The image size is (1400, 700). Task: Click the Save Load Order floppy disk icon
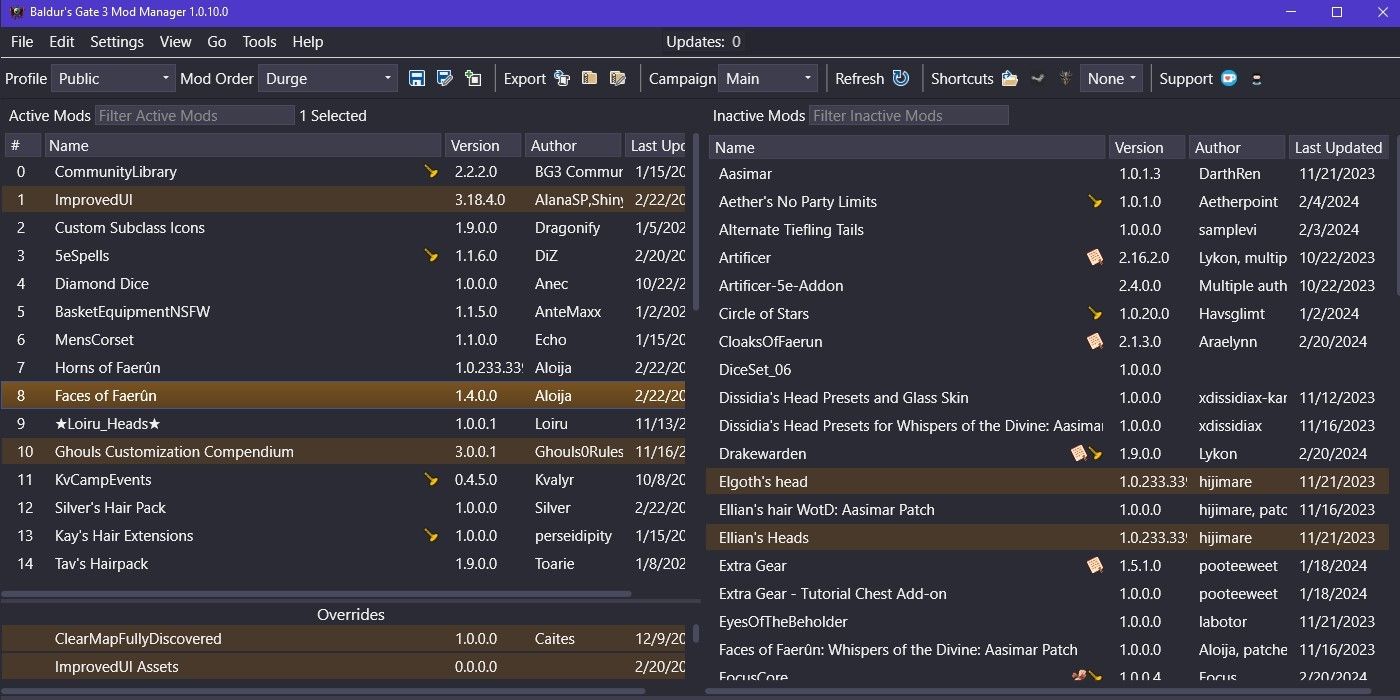(417, 78)
